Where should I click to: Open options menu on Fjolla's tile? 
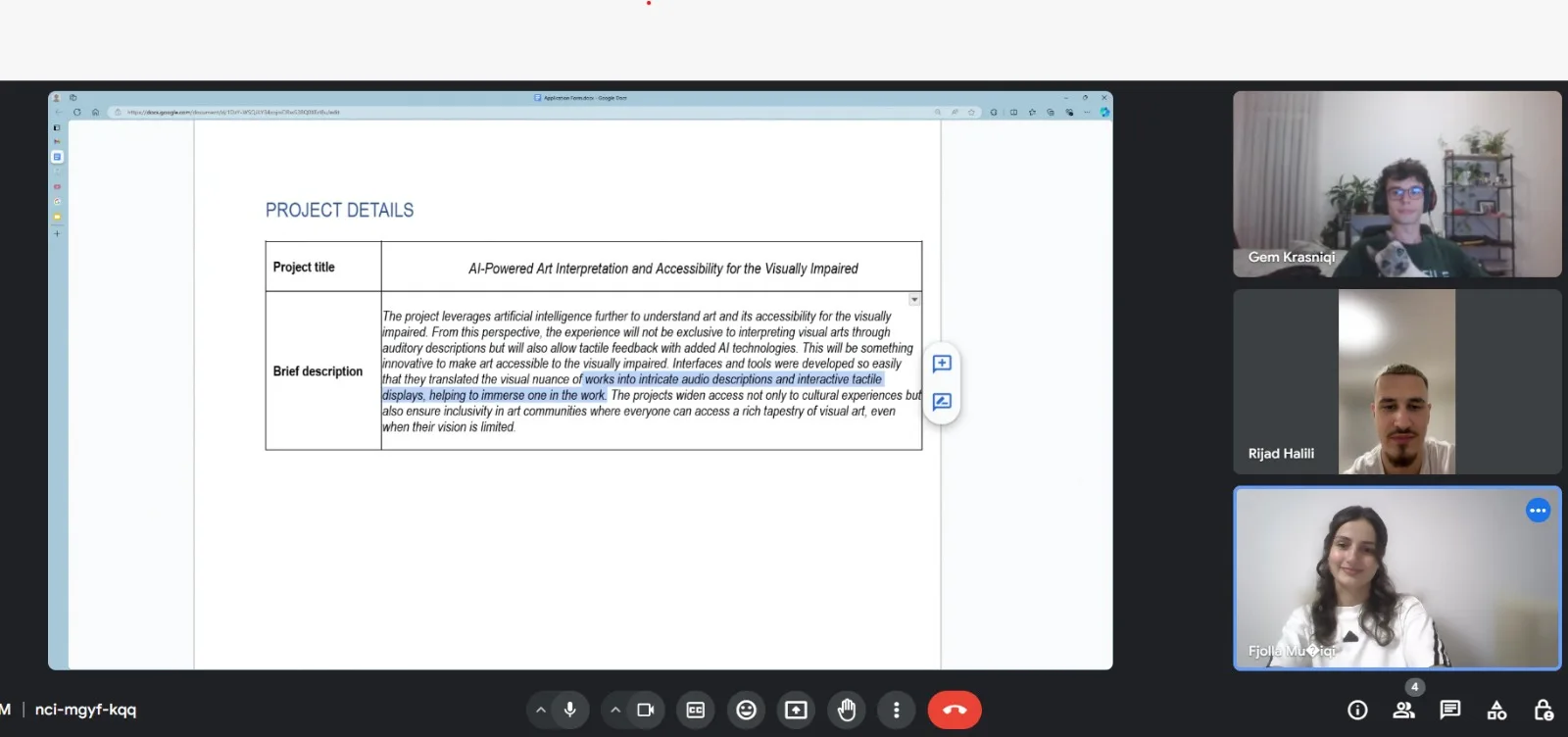pos(1538,511)
